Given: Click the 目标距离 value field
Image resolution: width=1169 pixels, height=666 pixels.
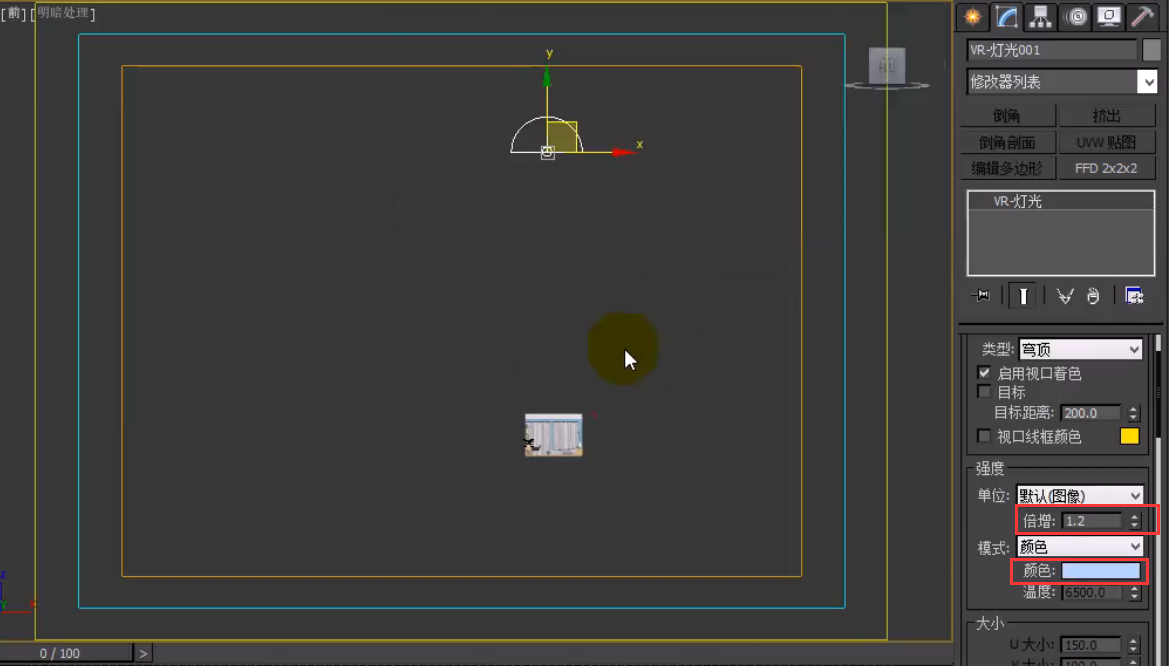Looking at the screenshot, I should point(1091,412).
